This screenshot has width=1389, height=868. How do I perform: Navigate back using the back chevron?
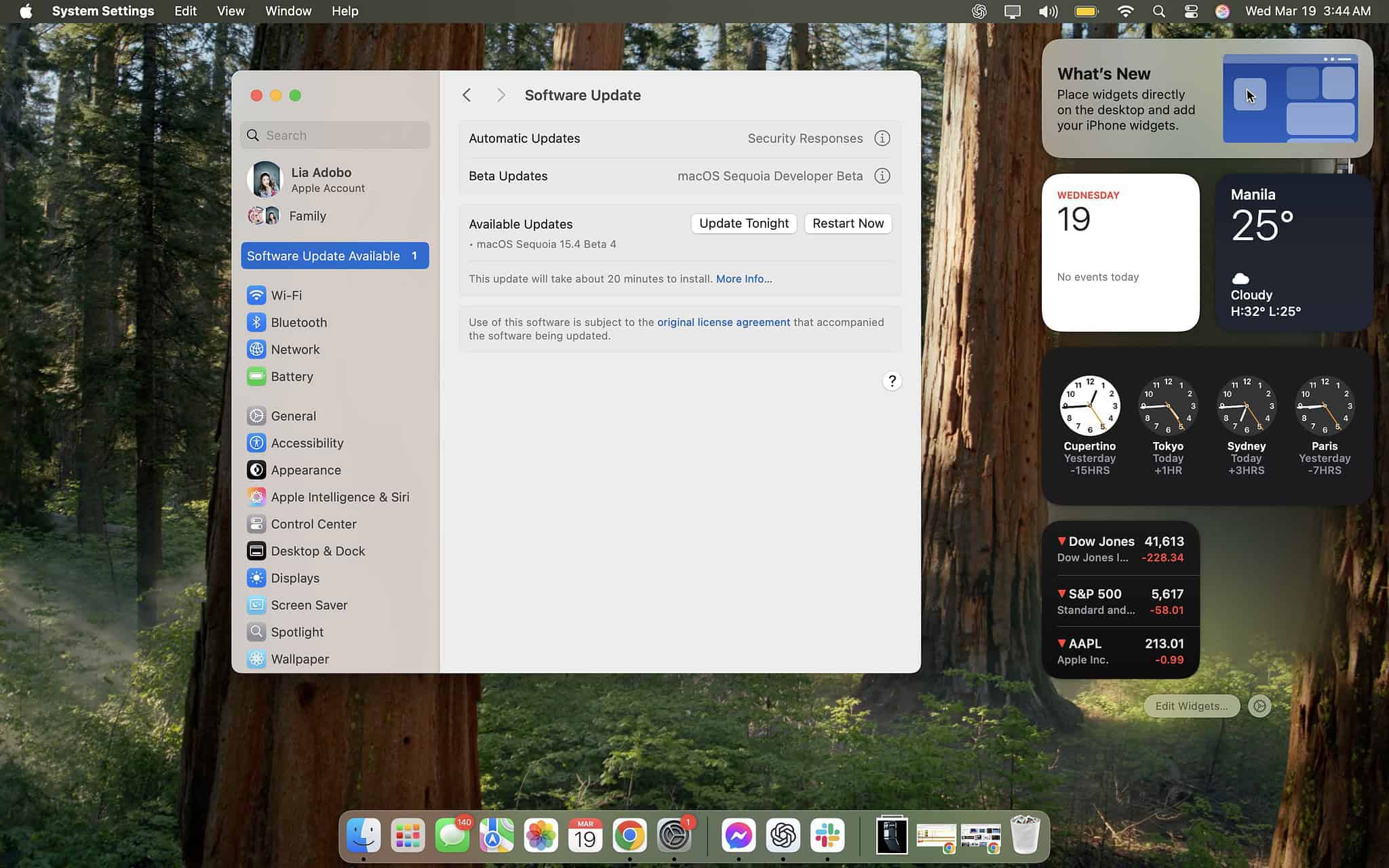(467, 95)
